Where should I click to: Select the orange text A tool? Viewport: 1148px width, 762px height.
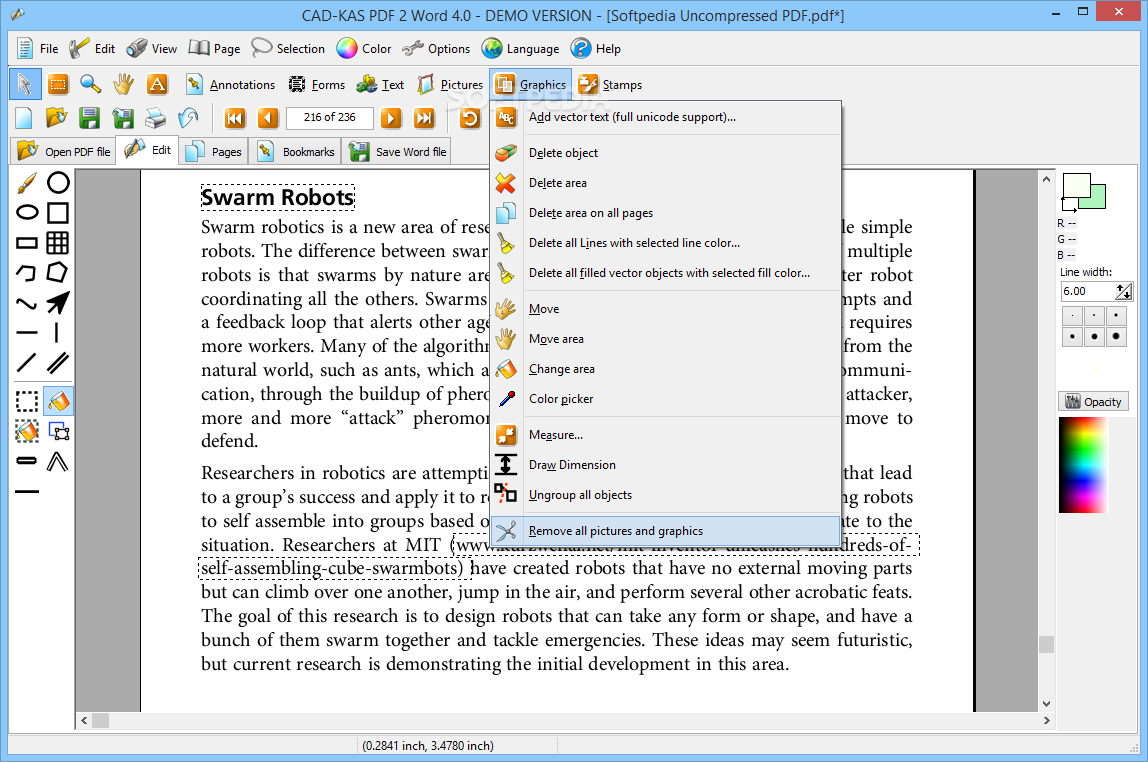point(157,84)
